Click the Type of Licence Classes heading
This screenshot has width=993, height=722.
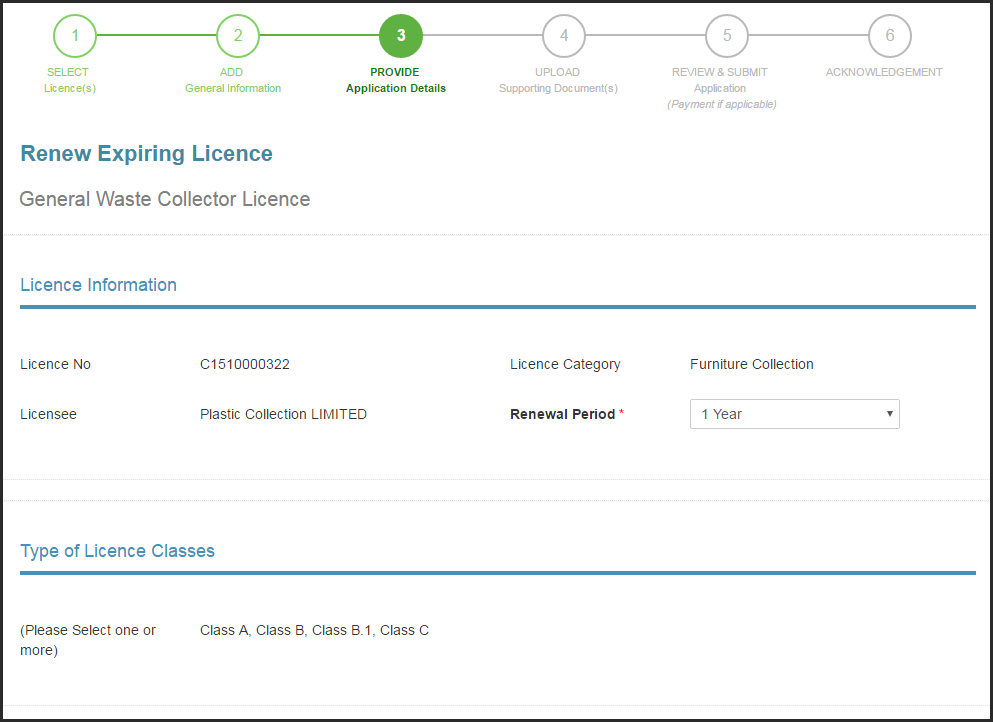[117, 551]
